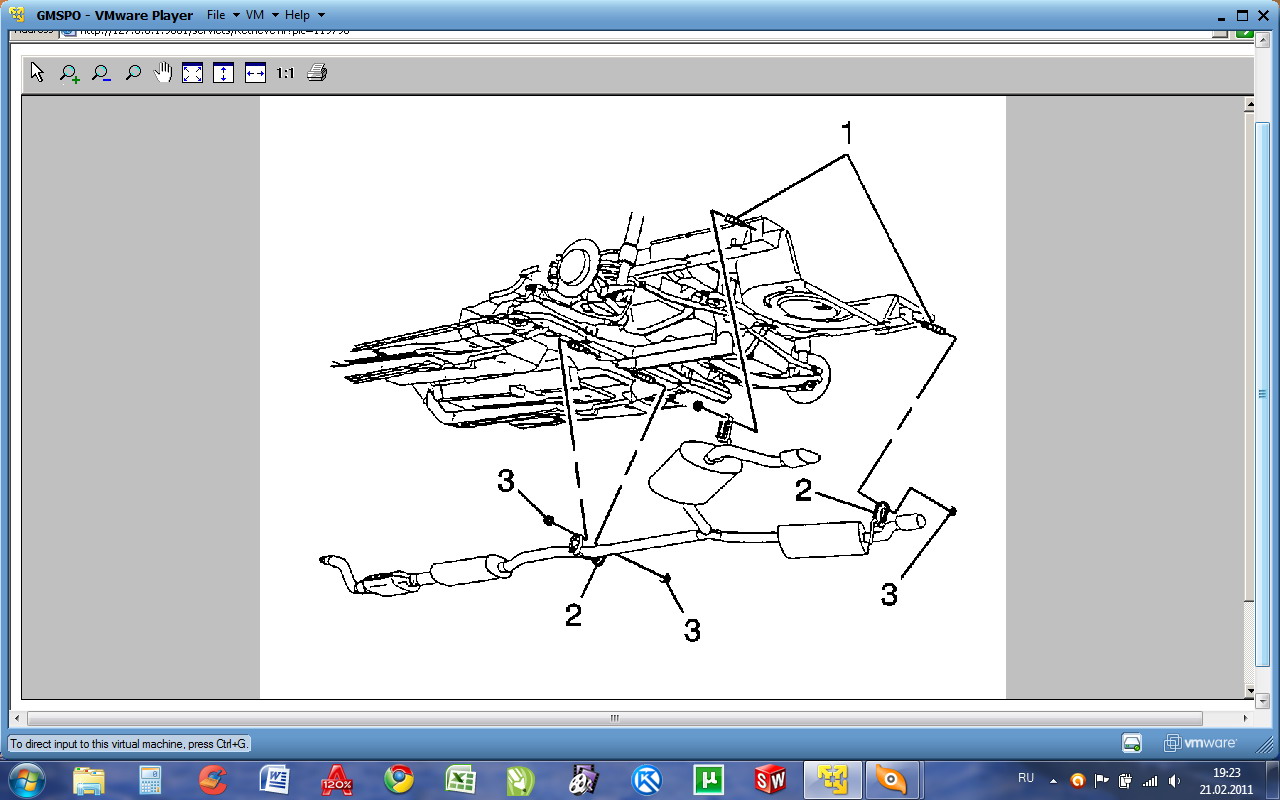1280x800 pixels.
Task: Reset zoom to 1:1 scale
Action: pos(285,74)
